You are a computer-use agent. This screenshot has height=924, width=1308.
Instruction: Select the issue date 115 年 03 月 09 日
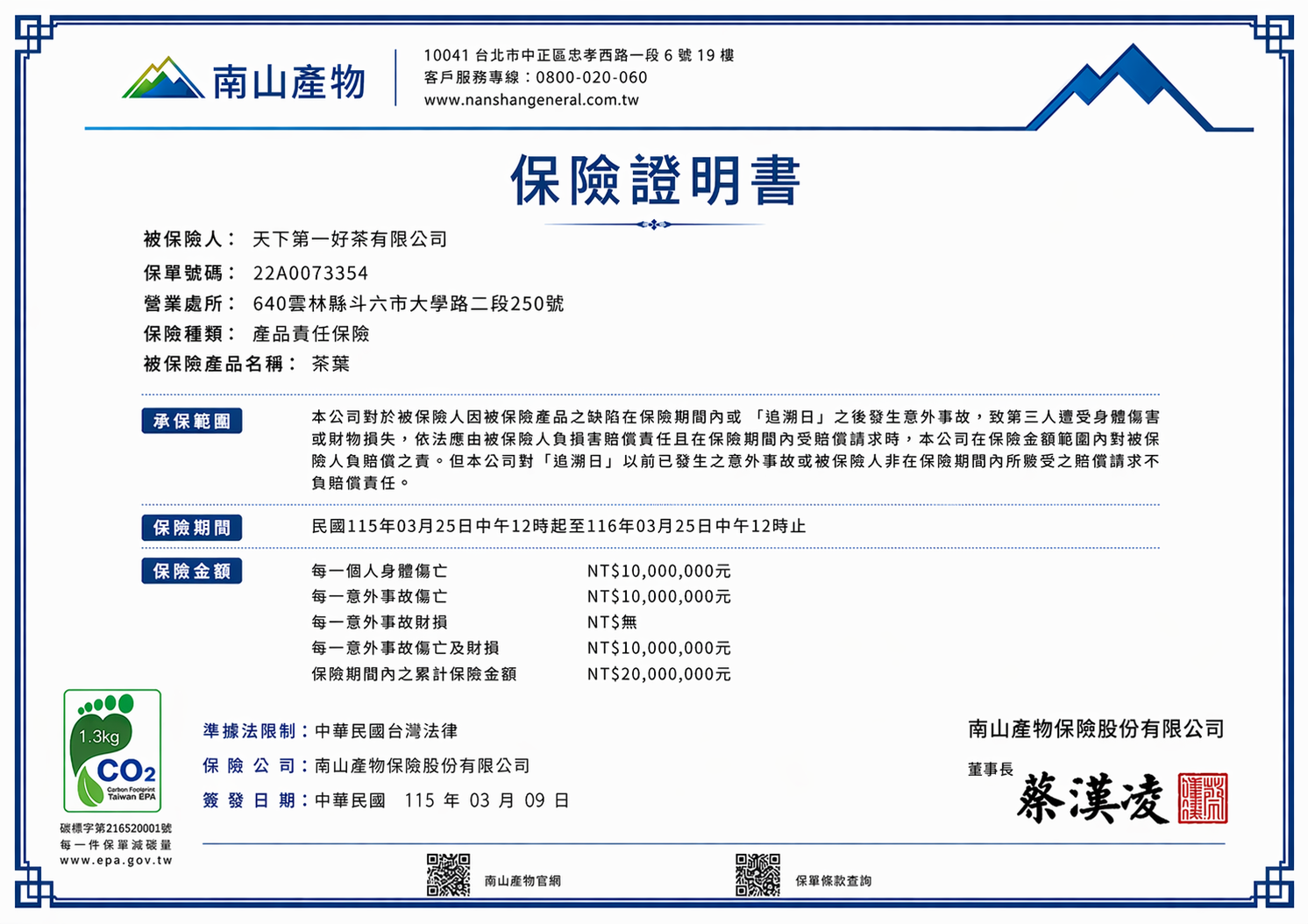(487, 800)
